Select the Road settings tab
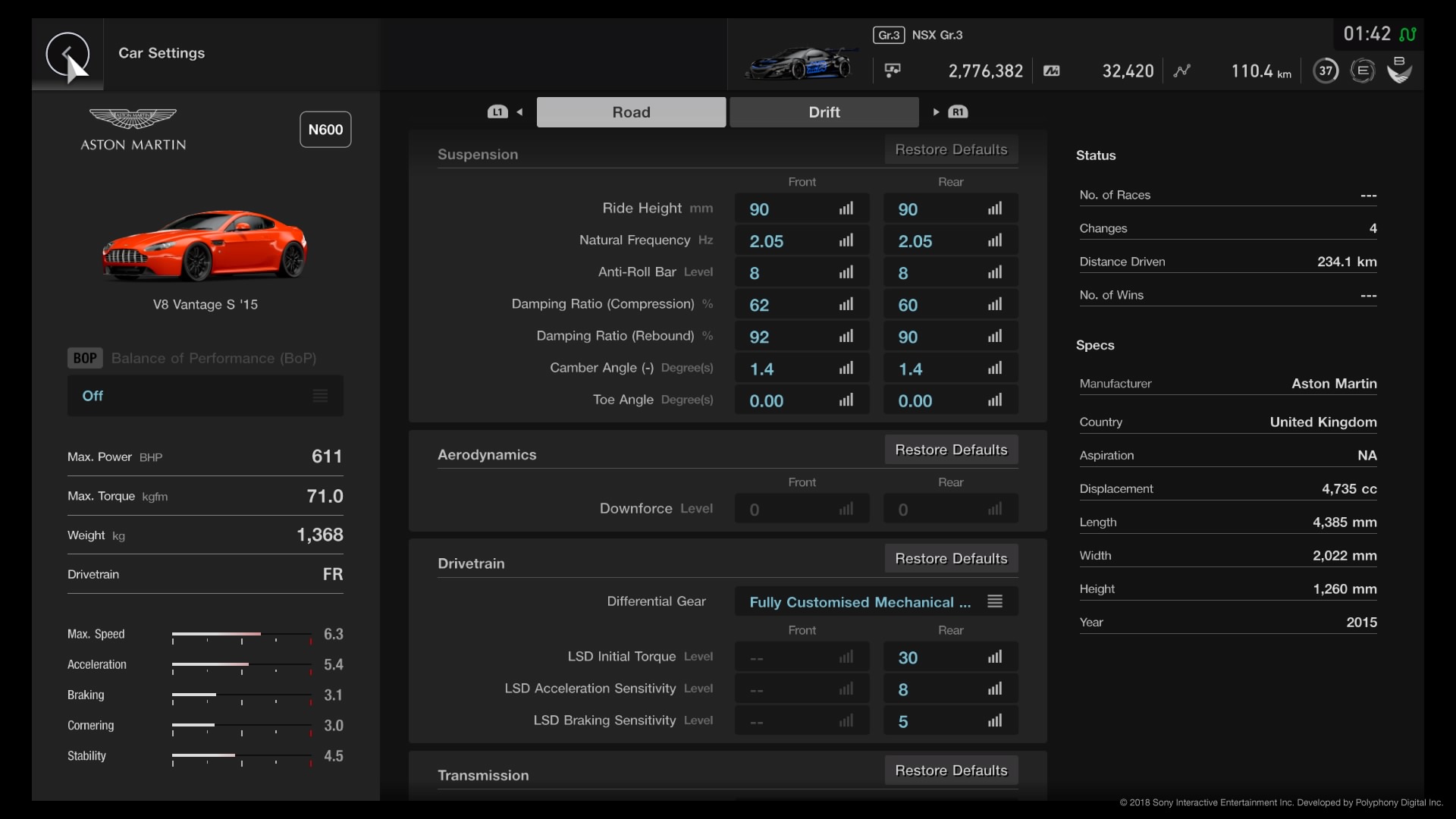Viewport: 1456px width, 819px height. coord(631,111)
